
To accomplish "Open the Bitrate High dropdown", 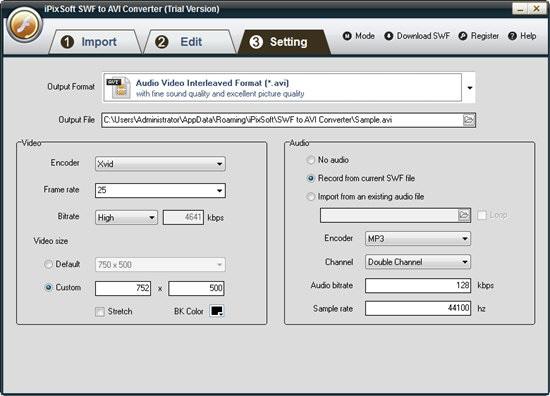I will 126,217.
